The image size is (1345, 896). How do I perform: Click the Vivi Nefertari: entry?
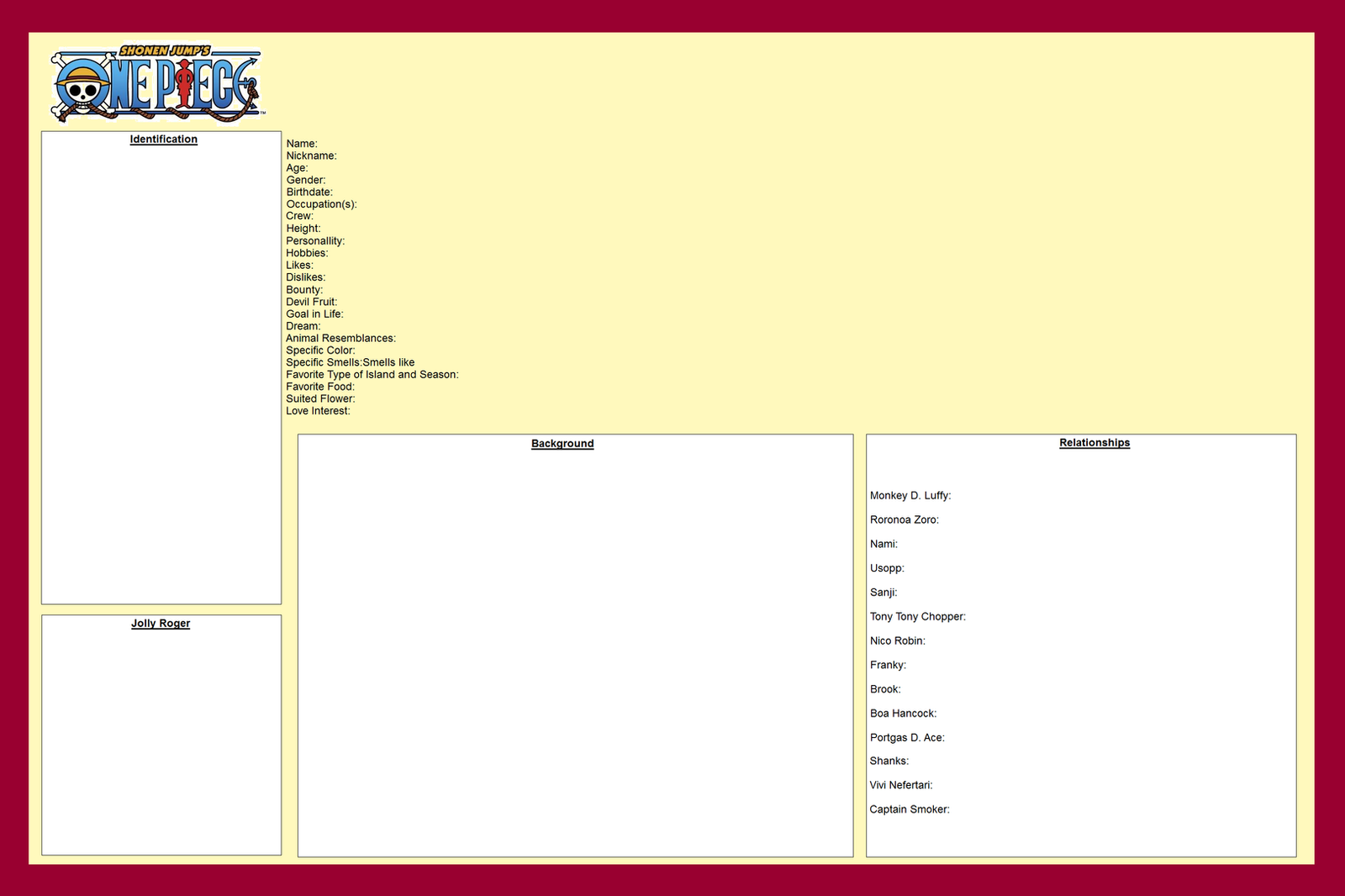(901, 786)
